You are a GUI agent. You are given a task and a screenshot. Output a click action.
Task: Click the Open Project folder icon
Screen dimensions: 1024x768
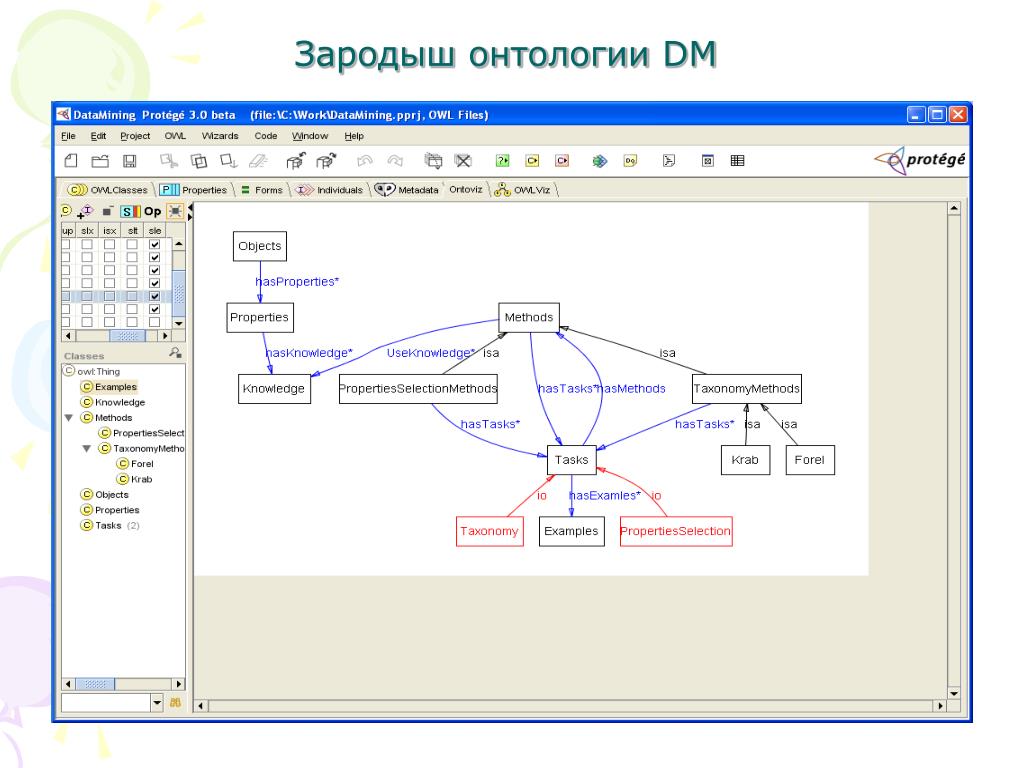[100, 161]
